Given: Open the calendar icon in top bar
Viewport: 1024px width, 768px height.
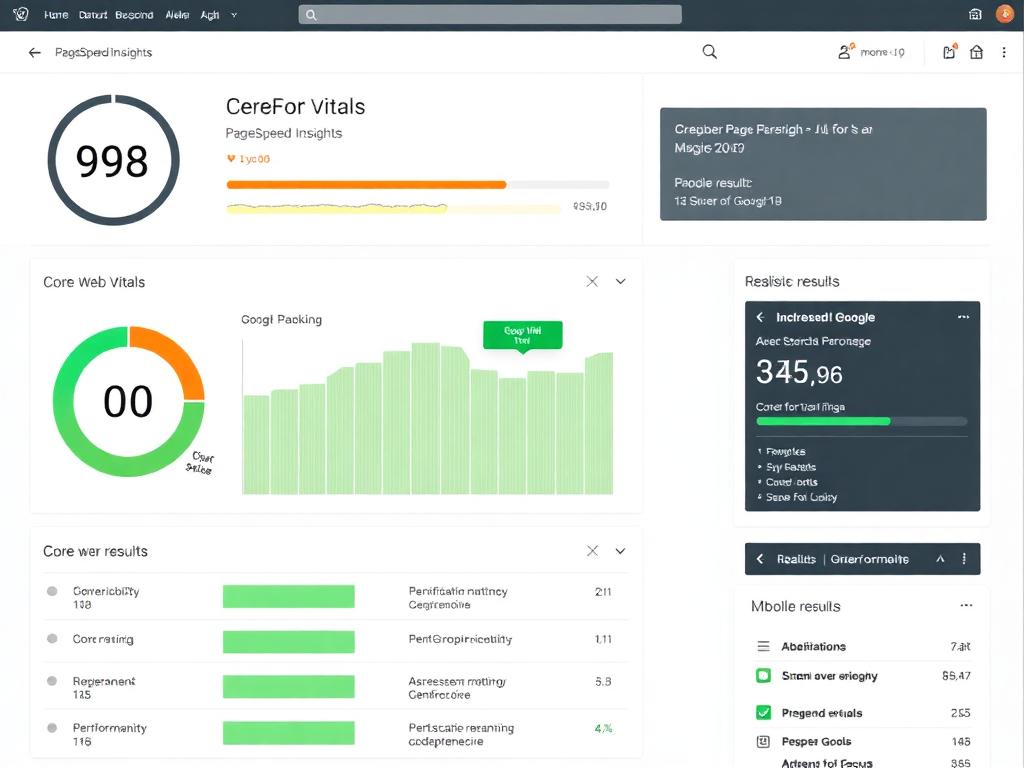Looking at the screenshot, I should [x=975, y=14].
